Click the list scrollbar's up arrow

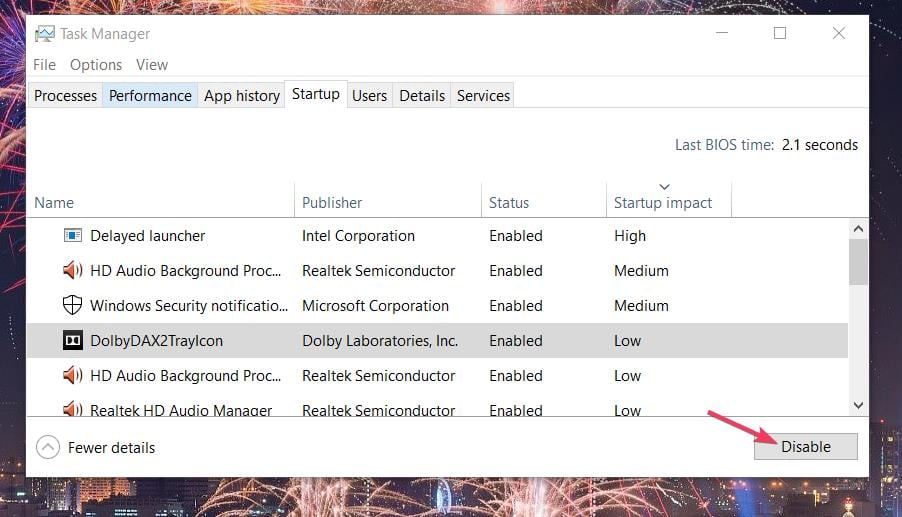tap(858, 229)
